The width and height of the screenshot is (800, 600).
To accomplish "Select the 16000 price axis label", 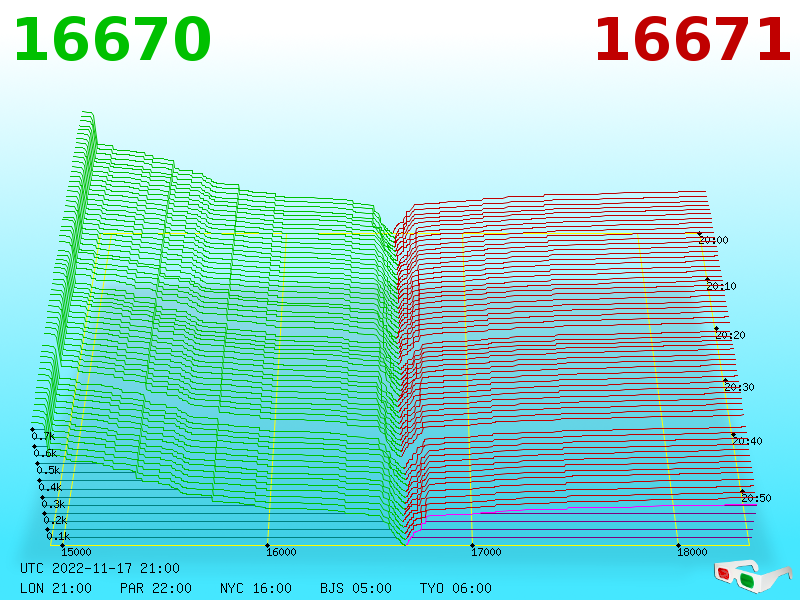I will click(281, 552).
